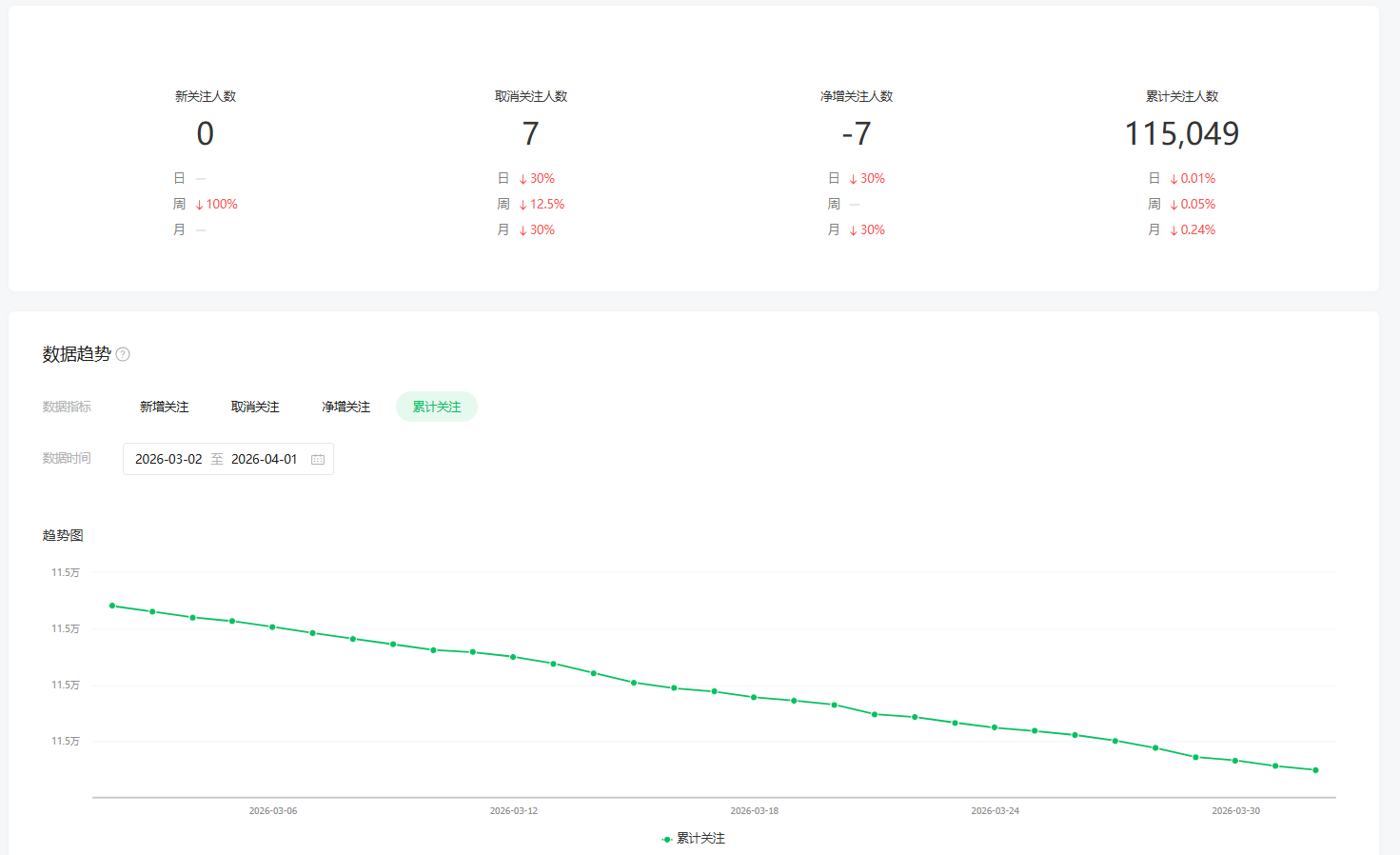1400x855 pixels.
Task: Click the 取消关注人数 card heading
Action: tap(531, 96)
